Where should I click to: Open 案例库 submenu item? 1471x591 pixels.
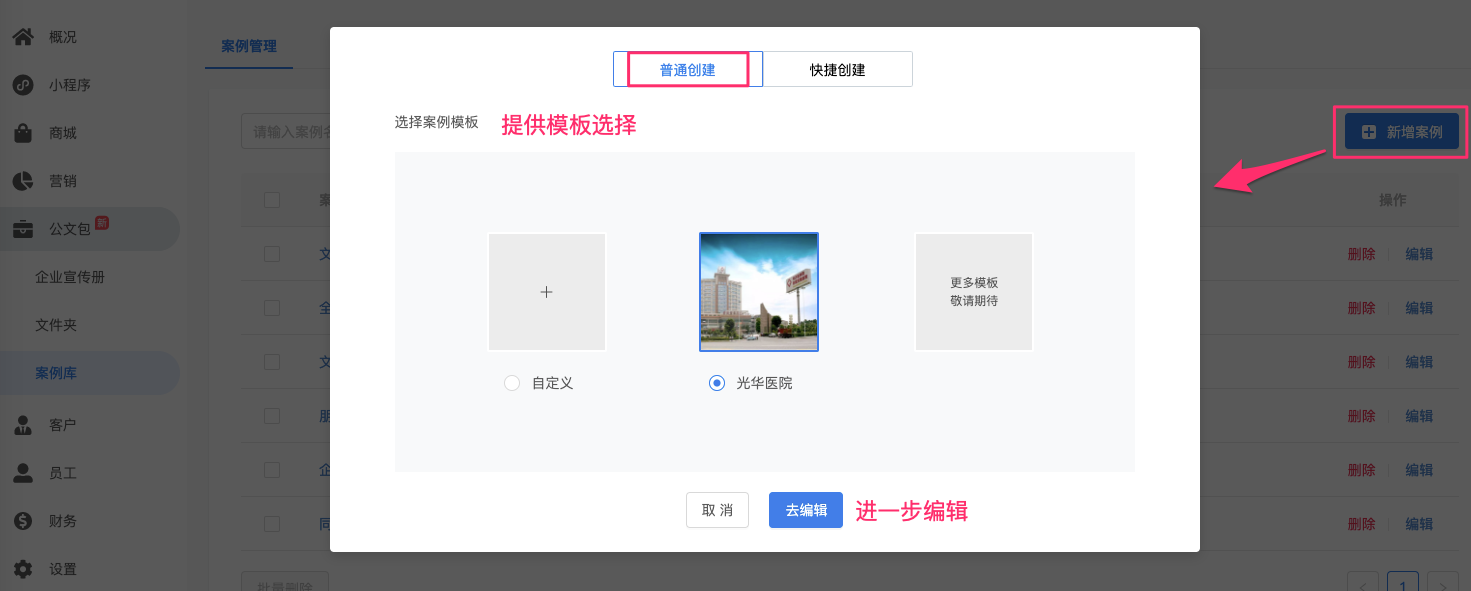pyautogui.click(x=56, y=373)
